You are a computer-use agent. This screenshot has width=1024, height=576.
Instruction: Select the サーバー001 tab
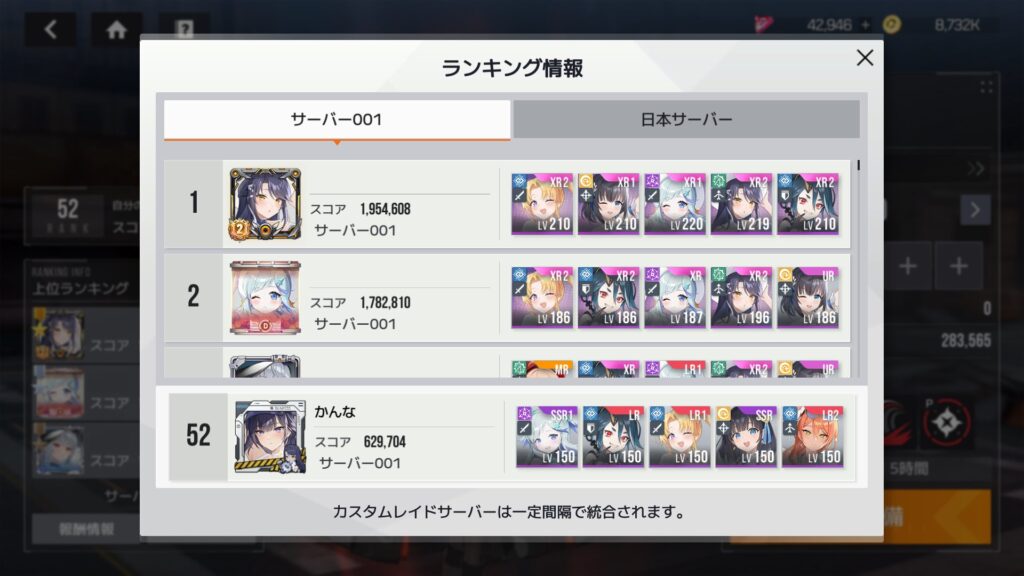336,120
